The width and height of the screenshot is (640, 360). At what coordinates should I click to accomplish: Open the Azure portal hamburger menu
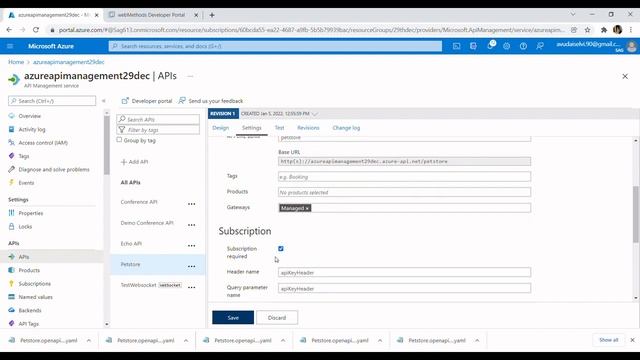[10, 46]
